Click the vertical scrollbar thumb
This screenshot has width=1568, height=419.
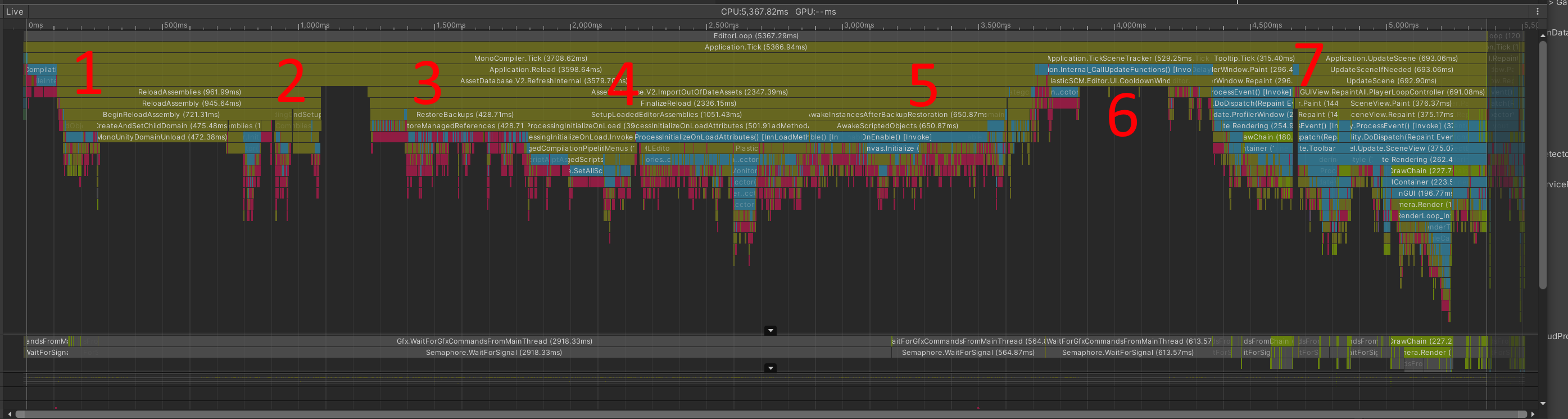click(1543, 164)
